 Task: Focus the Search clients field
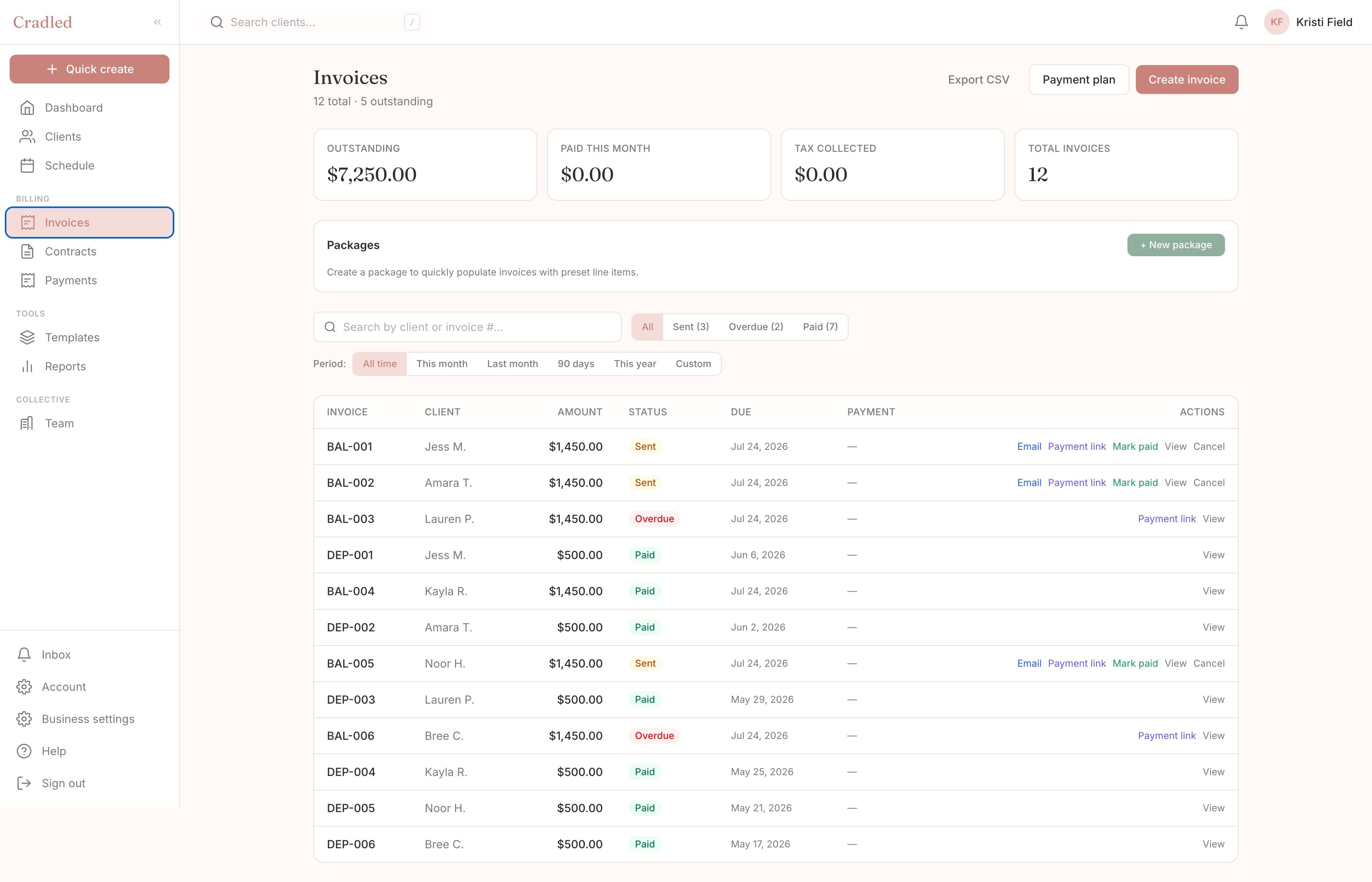tap(315, 22)
